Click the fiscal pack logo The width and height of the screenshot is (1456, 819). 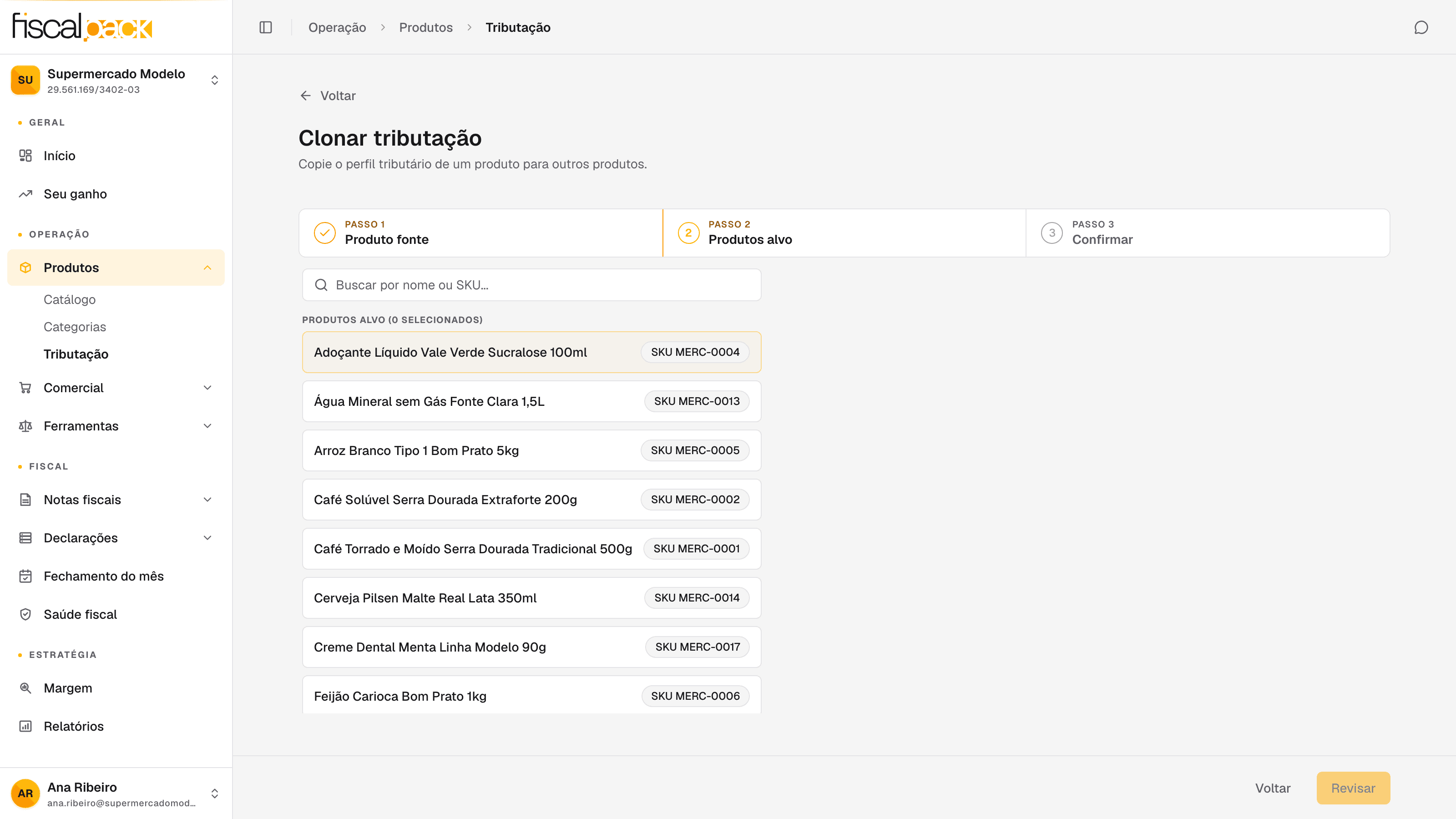(x=82, y=26)
